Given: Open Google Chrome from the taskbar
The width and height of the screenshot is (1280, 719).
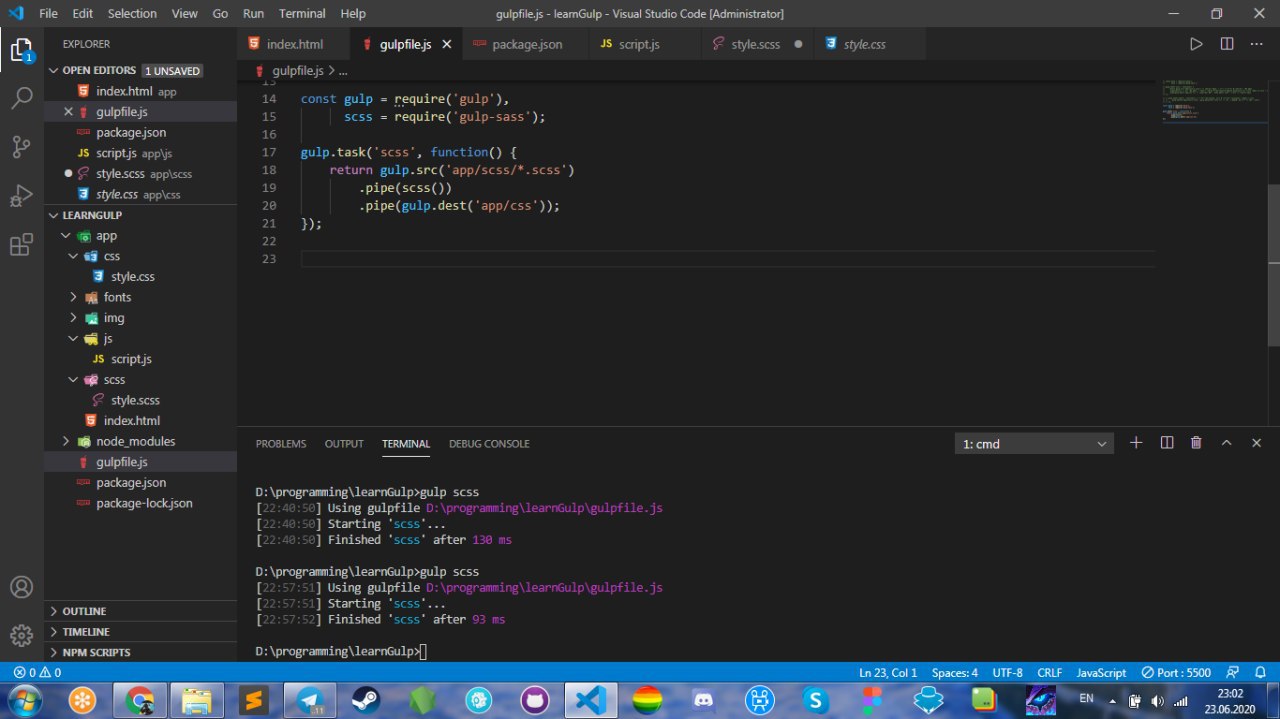Looking at the screenshot, I should [x=139, y=700].
